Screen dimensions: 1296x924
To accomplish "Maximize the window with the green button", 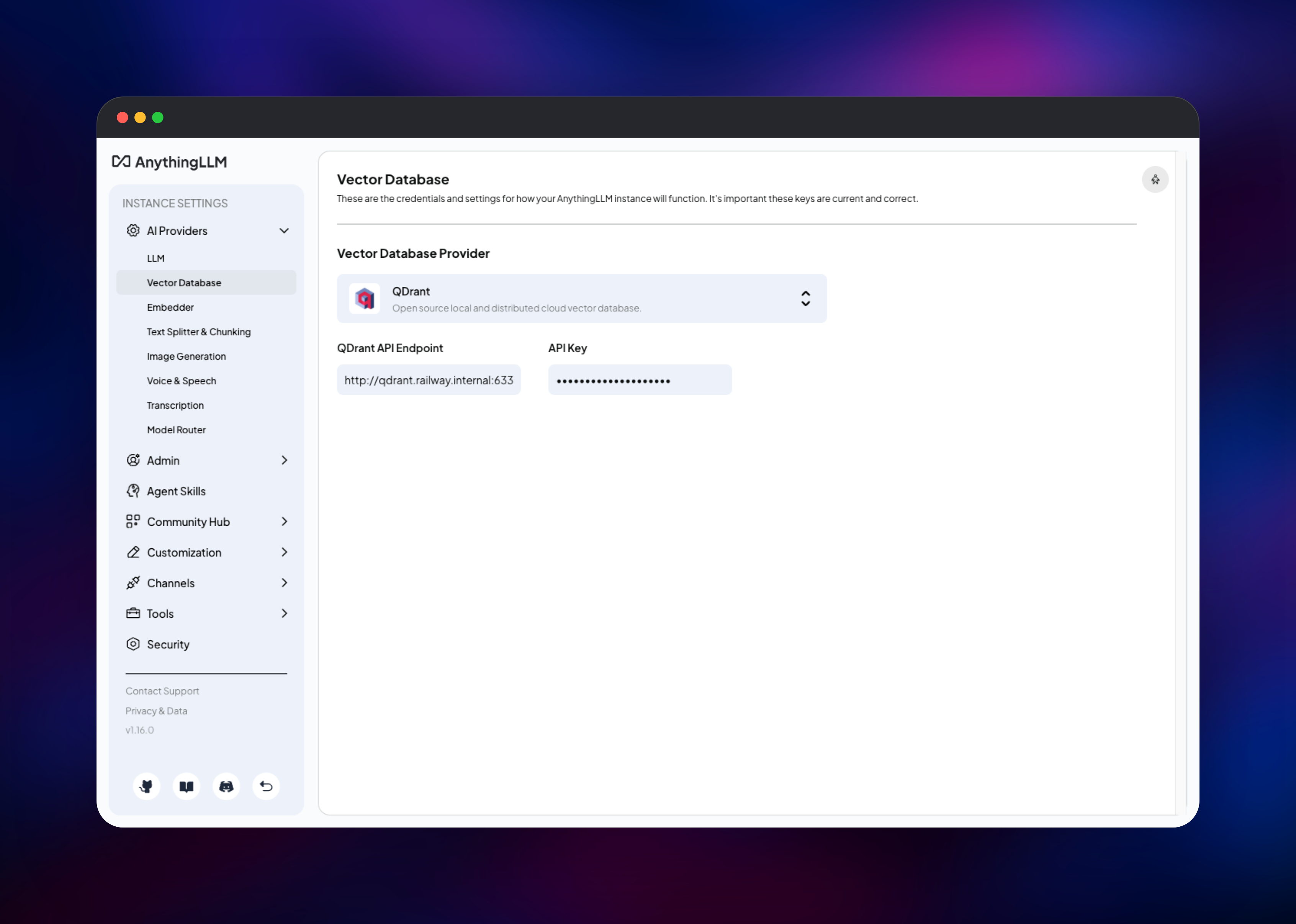I will click(157, 118).
